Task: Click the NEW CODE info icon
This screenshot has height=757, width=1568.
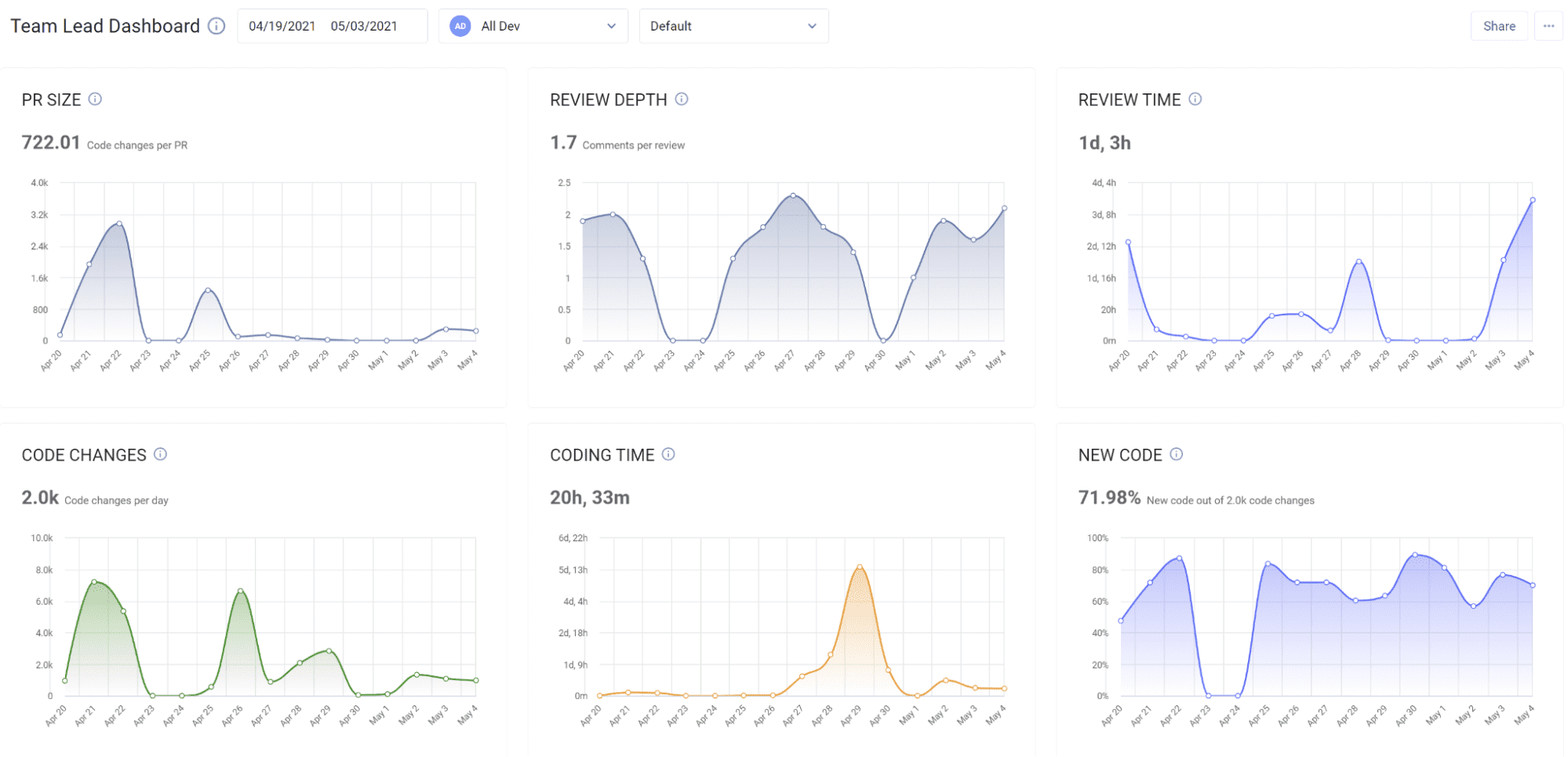Action: [x=1176, y=454]
